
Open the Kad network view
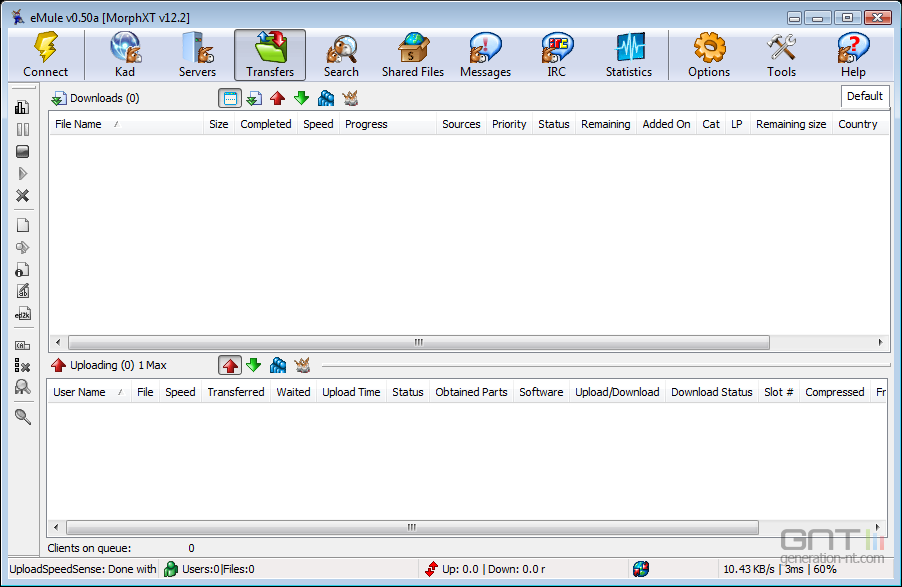[x=124, y=54]
